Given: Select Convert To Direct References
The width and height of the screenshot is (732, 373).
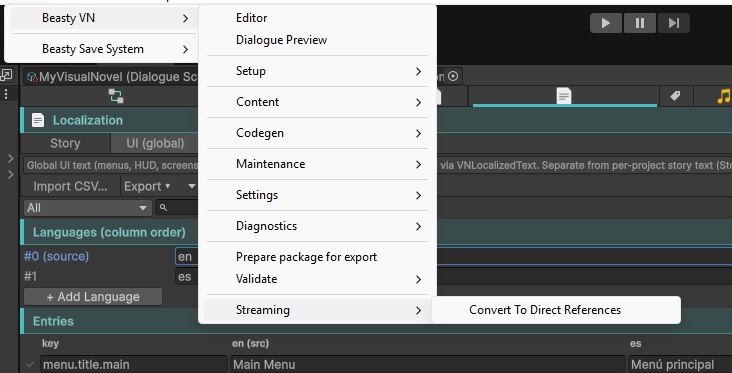Looking at the screenshot, I should click(x=556, y=310).
